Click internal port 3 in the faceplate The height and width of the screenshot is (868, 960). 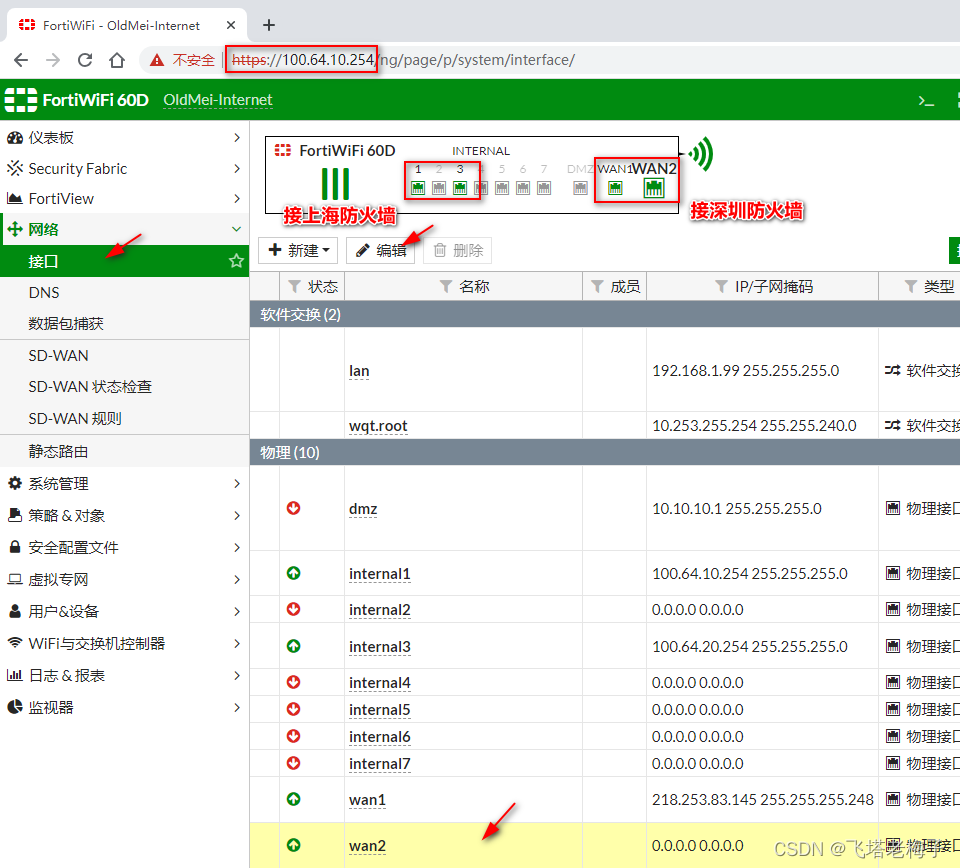coord(460,188)
